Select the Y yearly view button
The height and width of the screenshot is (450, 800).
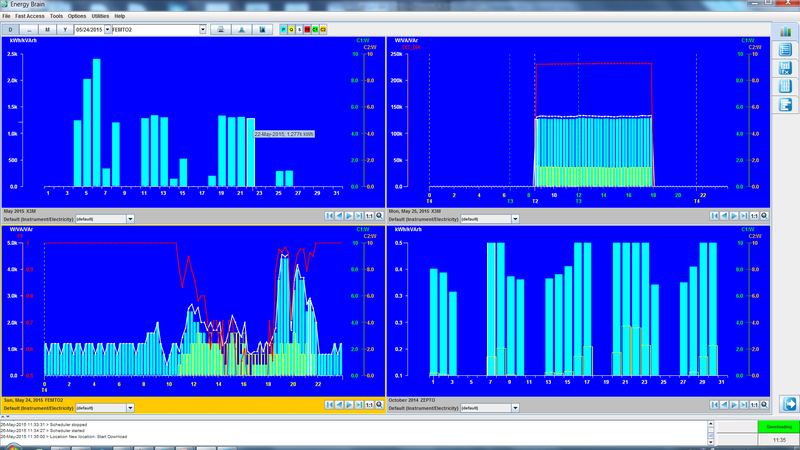tap(65, 30)
